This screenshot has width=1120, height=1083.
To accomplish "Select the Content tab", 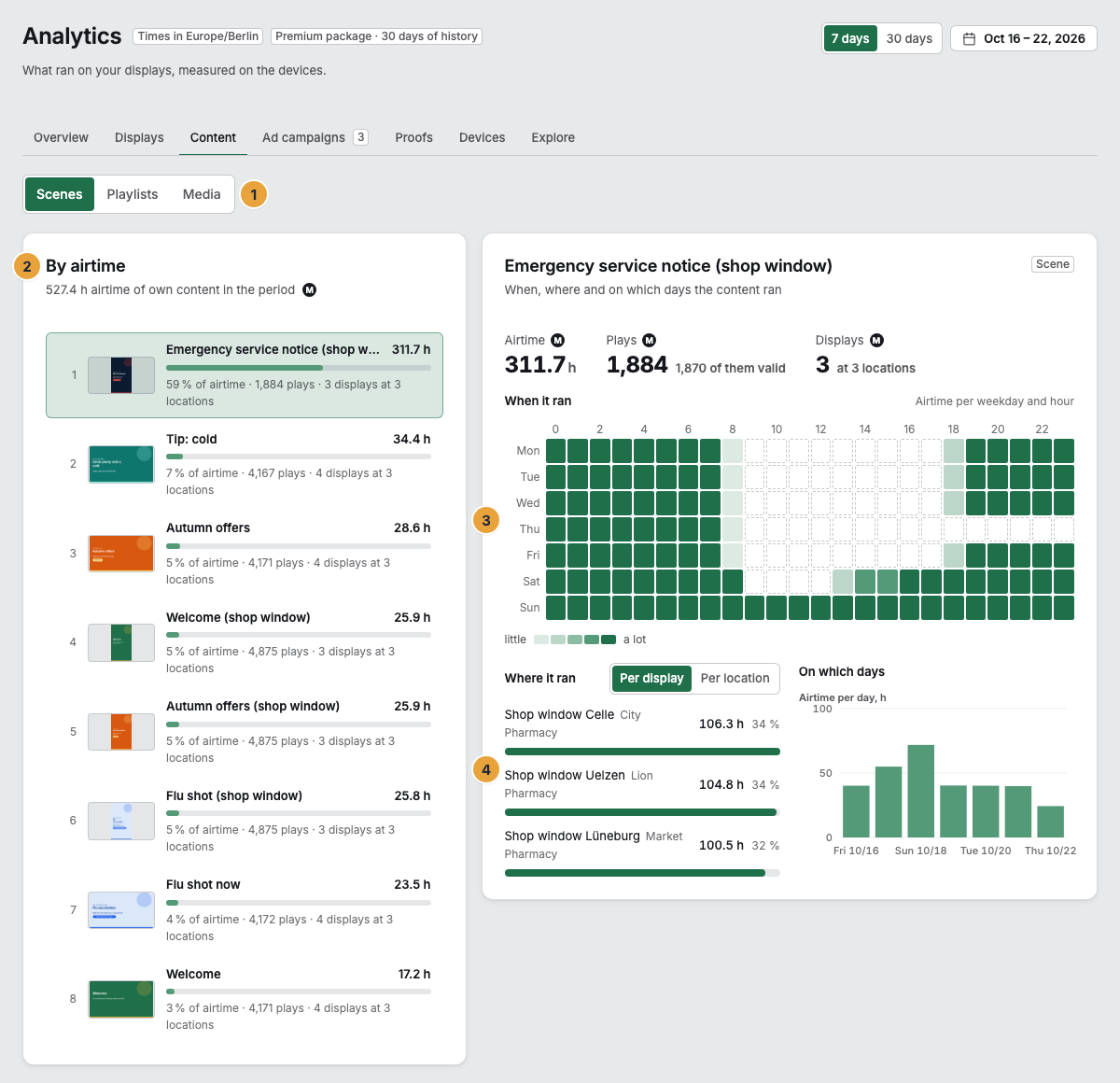I will coord(213,137).
